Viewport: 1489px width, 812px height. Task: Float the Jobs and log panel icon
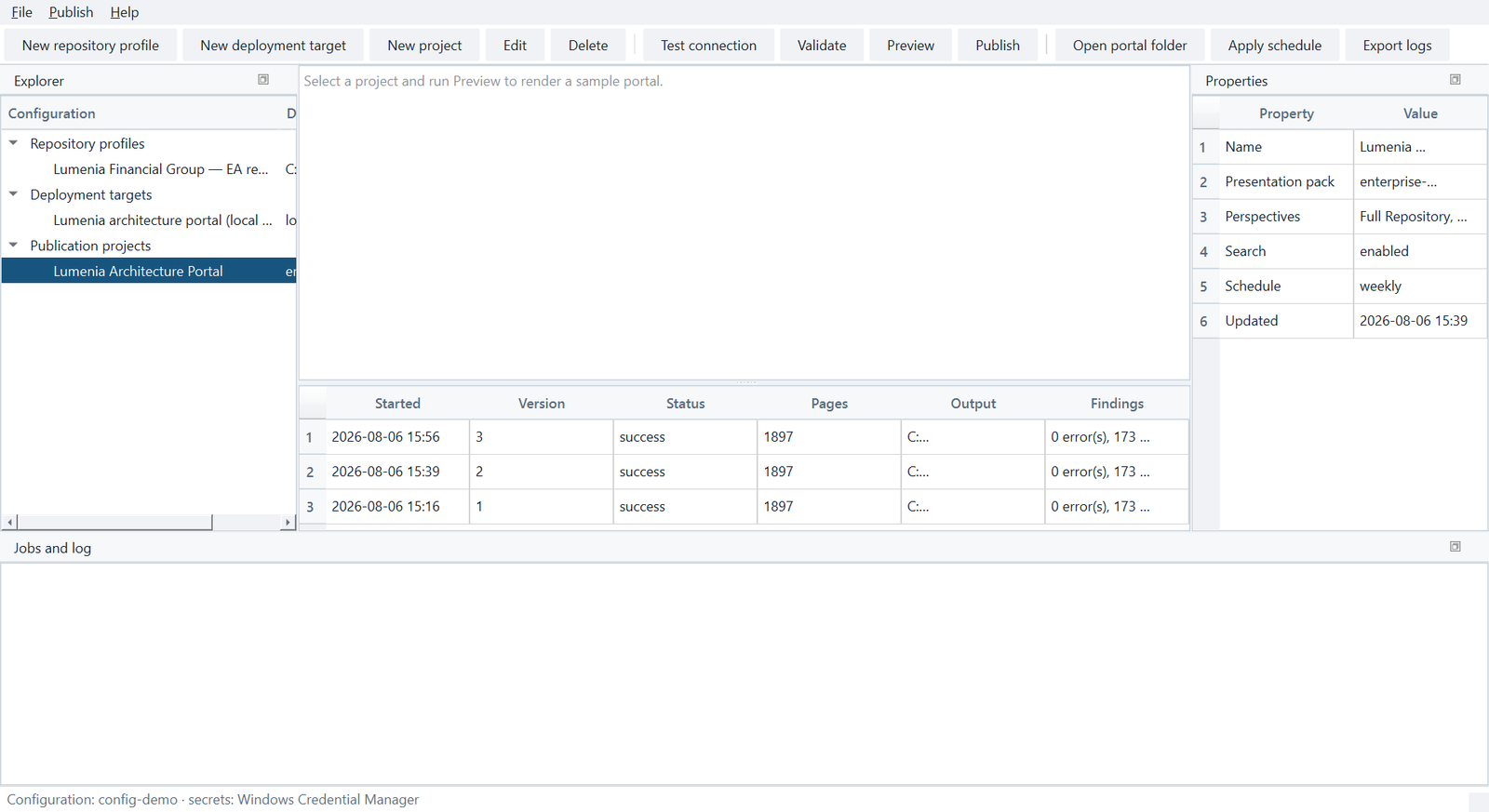click(1455, 547)
